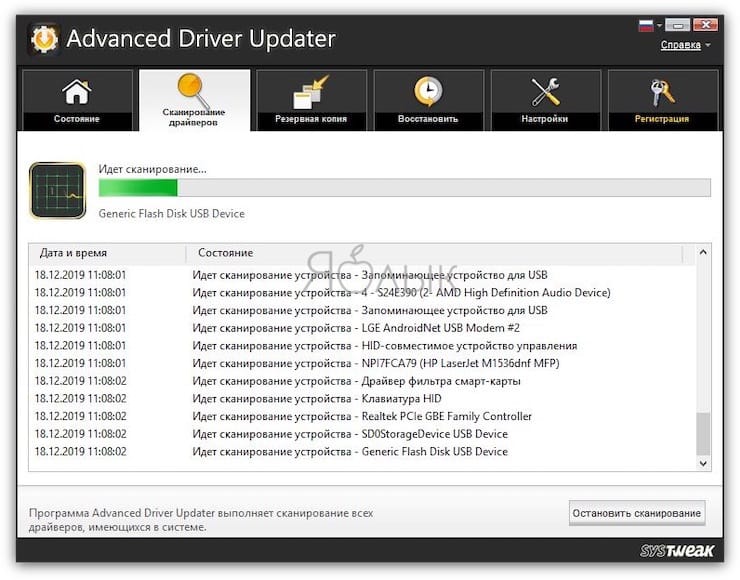Click the Systweak logo in footer
740x580 pixels.
(677, 550)
